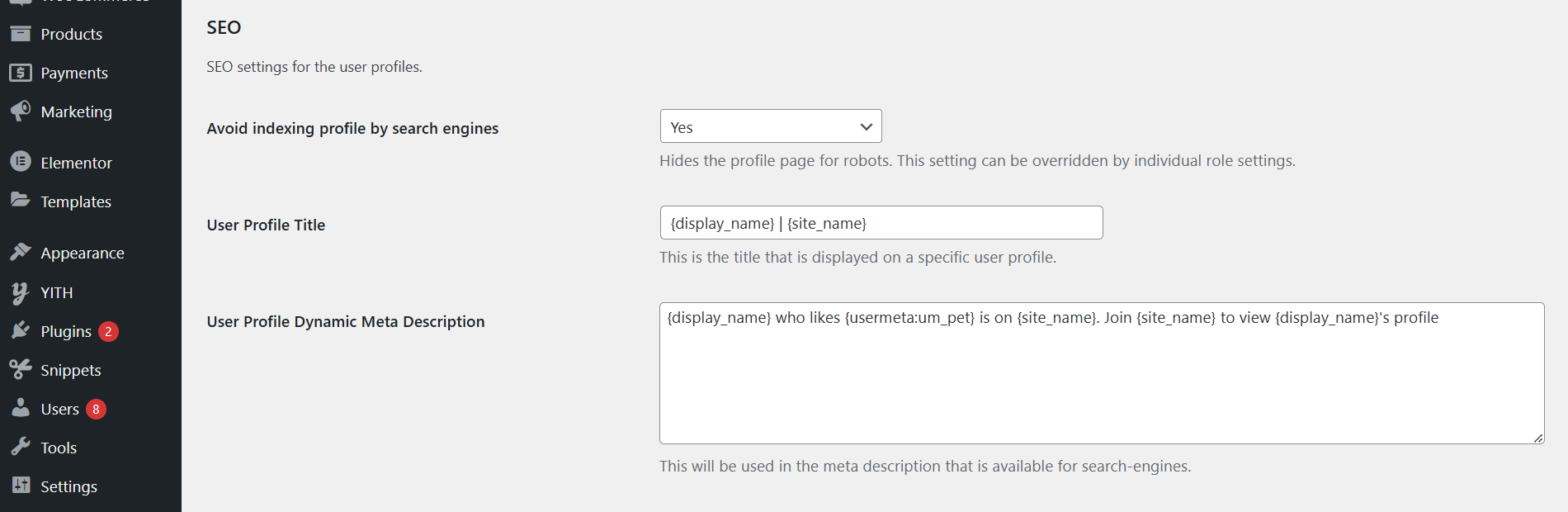The width and height of the screenshot is (1568, 512).
Task: Click the User Profile Title input field
Action: pyautogui.click(x=881, y=223)
